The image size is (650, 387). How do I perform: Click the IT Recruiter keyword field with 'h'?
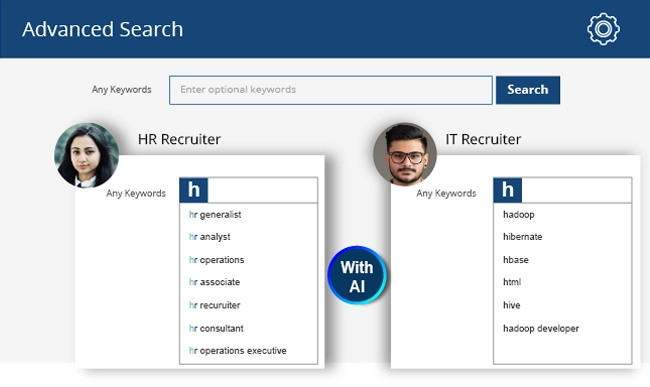(563, 190)
